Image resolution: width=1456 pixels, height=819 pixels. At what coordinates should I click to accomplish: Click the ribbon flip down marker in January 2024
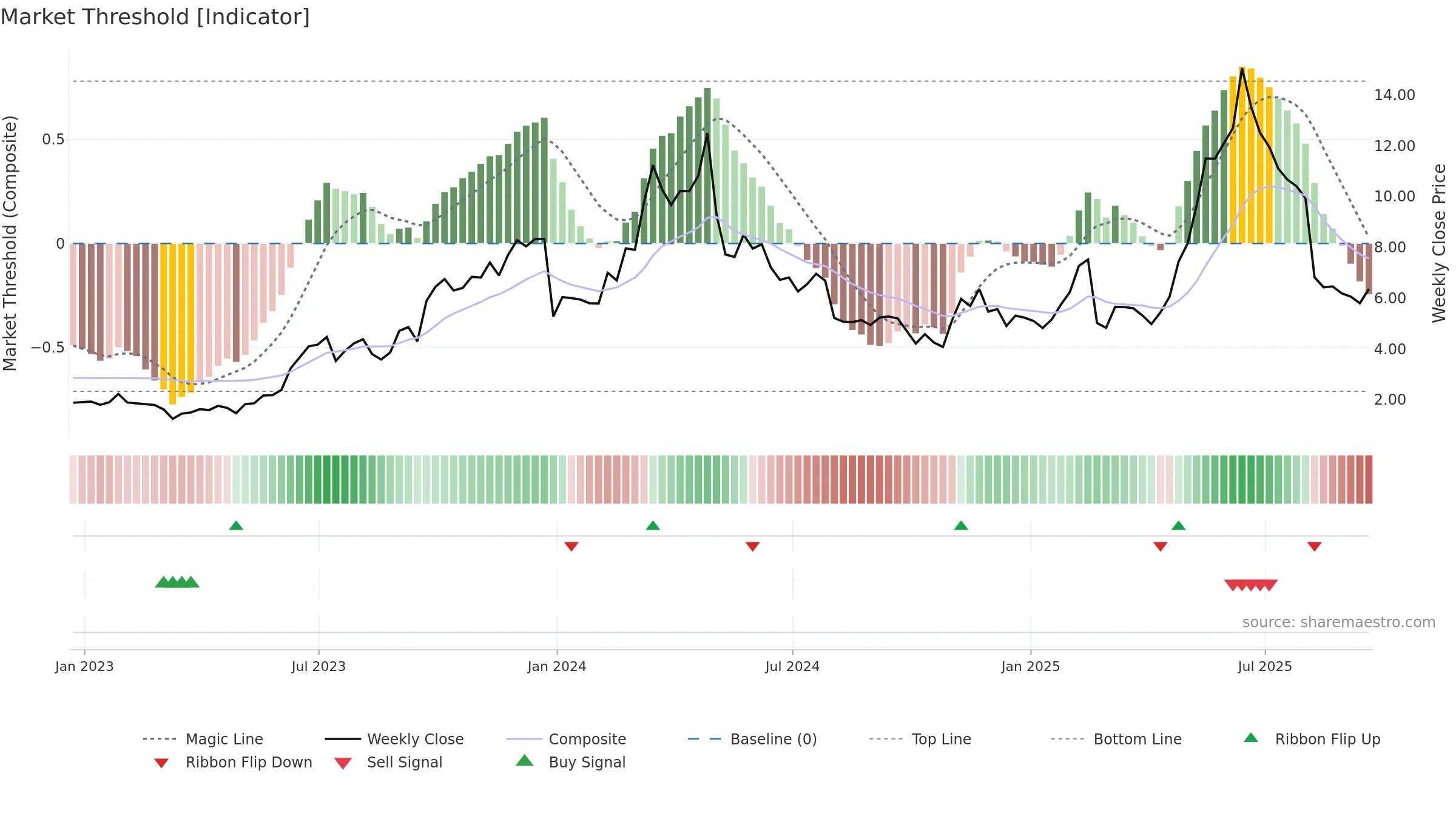pyautogui.click(x=571, y=547)
